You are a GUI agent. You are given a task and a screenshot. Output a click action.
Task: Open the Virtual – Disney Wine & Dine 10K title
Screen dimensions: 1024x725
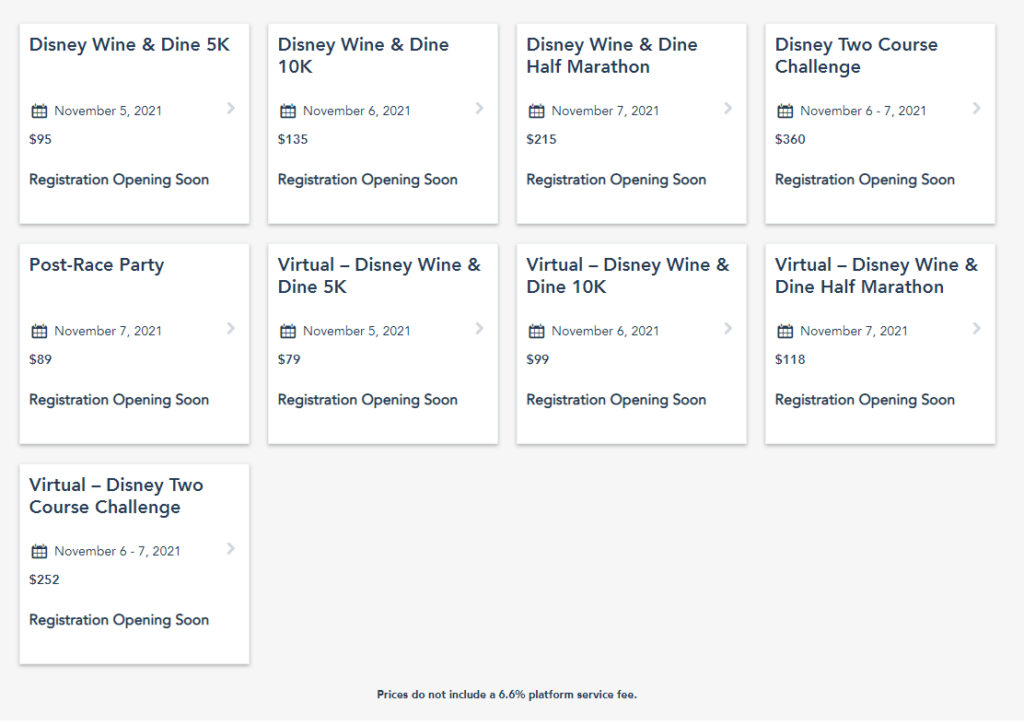(x=627, y=276)
